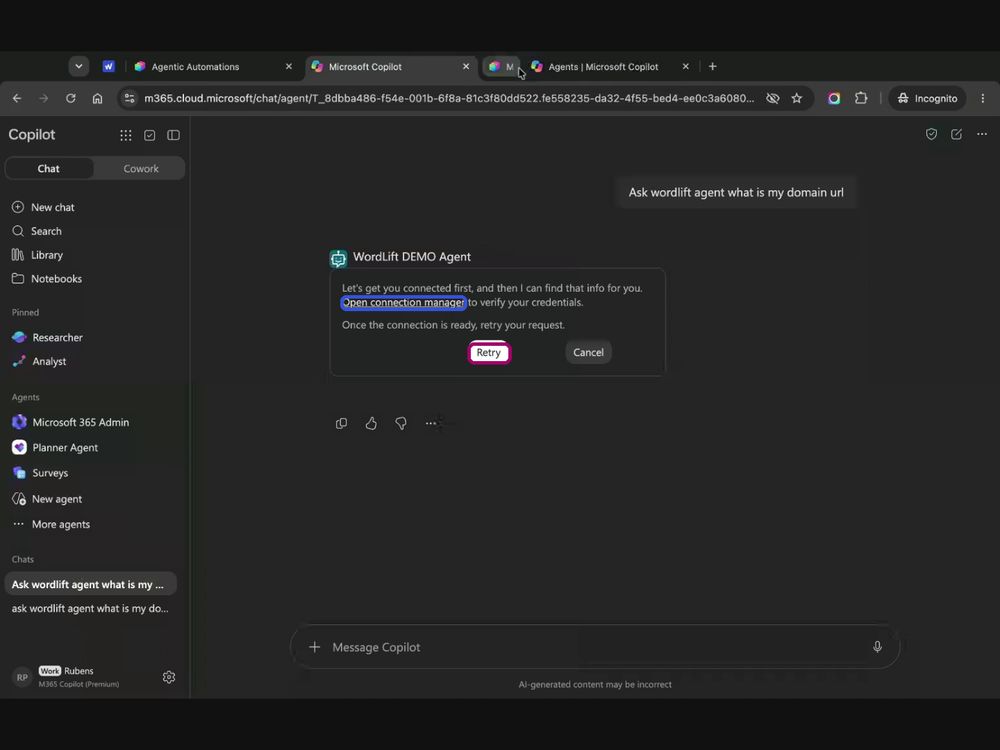Click the shield protection icon at top right
1000x750 pixels.
[931, 134]
